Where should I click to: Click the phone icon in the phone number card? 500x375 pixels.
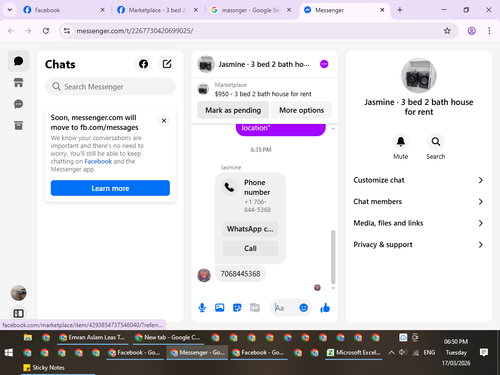coord(229,187)
